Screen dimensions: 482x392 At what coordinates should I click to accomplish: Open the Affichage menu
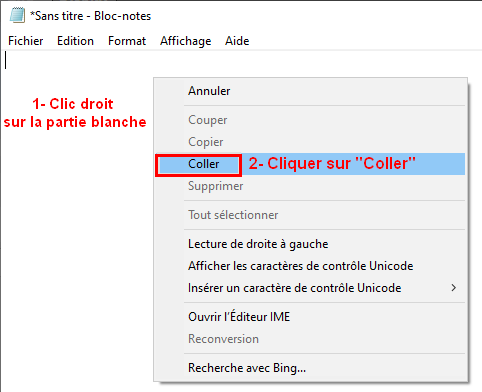[185, 41]
